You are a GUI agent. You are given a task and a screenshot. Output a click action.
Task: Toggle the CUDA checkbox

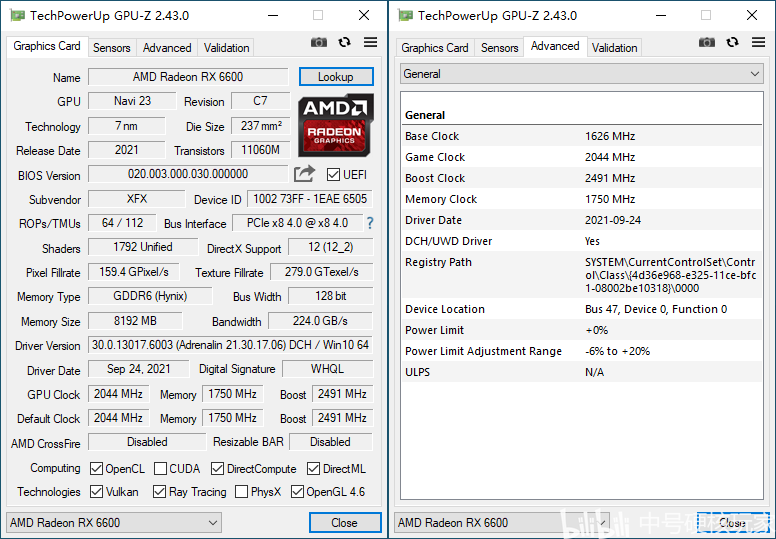[160, 468]
